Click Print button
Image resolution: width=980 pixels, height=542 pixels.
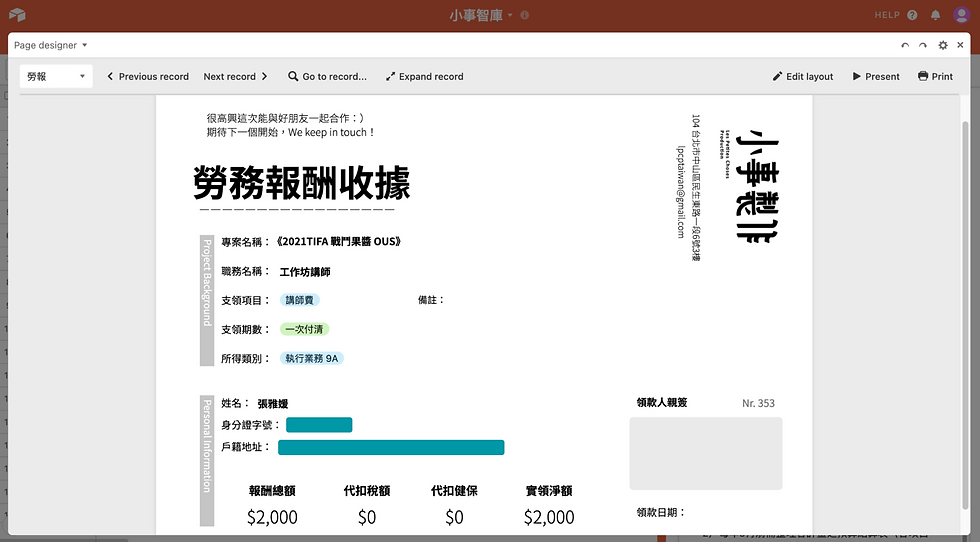(x=935, y=76)
